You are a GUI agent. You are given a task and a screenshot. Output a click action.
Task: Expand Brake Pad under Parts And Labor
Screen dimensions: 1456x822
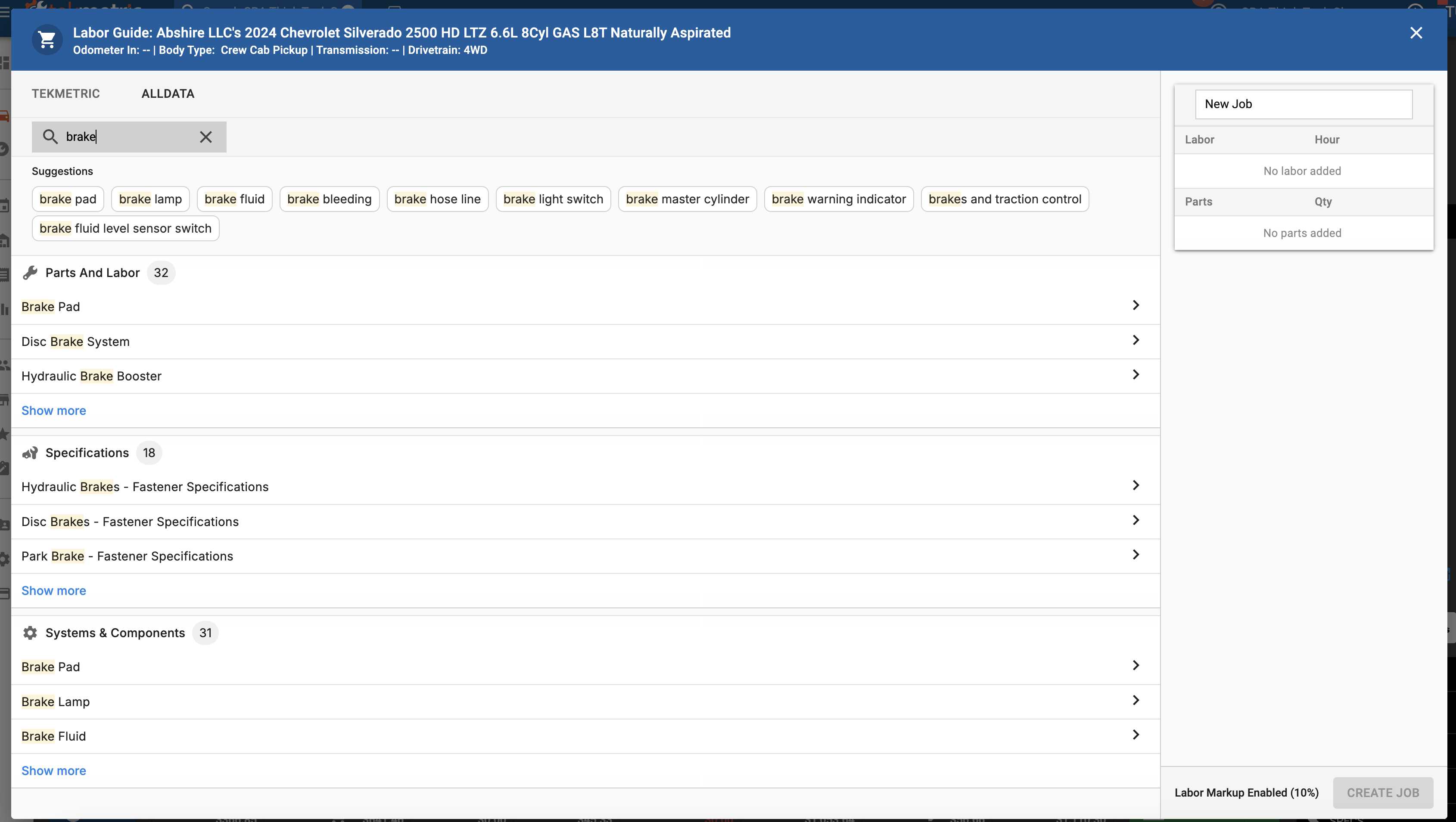coord(585,306)
